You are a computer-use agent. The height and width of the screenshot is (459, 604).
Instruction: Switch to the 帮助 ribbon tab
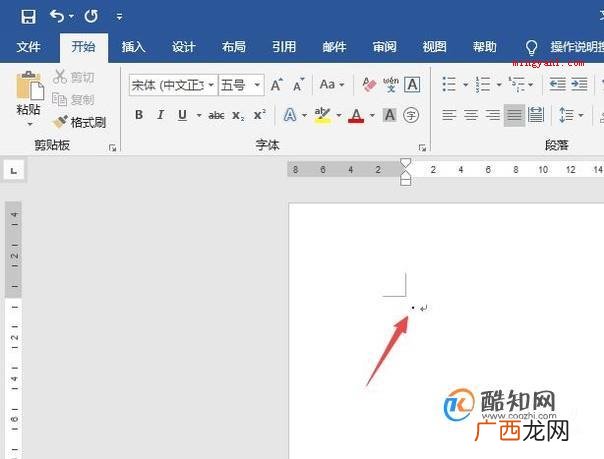[485, 47]
